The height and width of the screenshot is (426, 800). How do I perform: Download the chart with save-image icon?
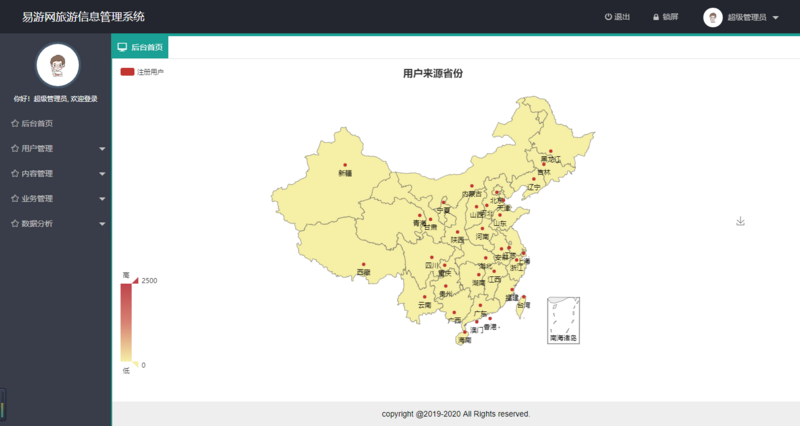[x=740, y=221]
